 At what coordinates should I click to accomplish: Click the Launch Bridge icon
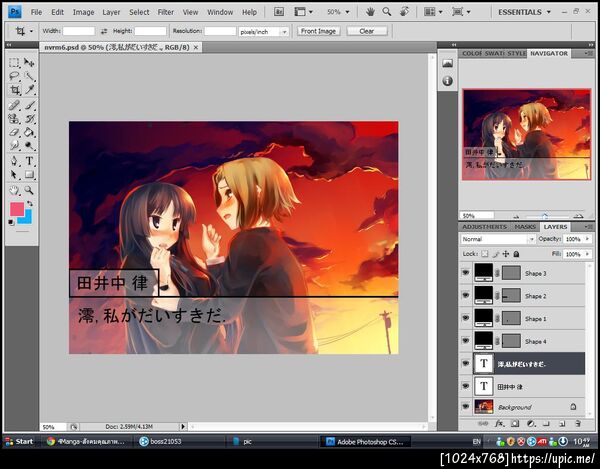(x=279, y=12)
